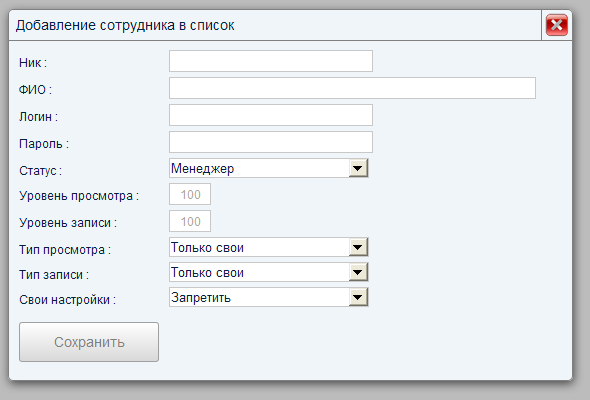
Task: Open the Статус dropdown showing Менеджер
Action: [269, 168]
